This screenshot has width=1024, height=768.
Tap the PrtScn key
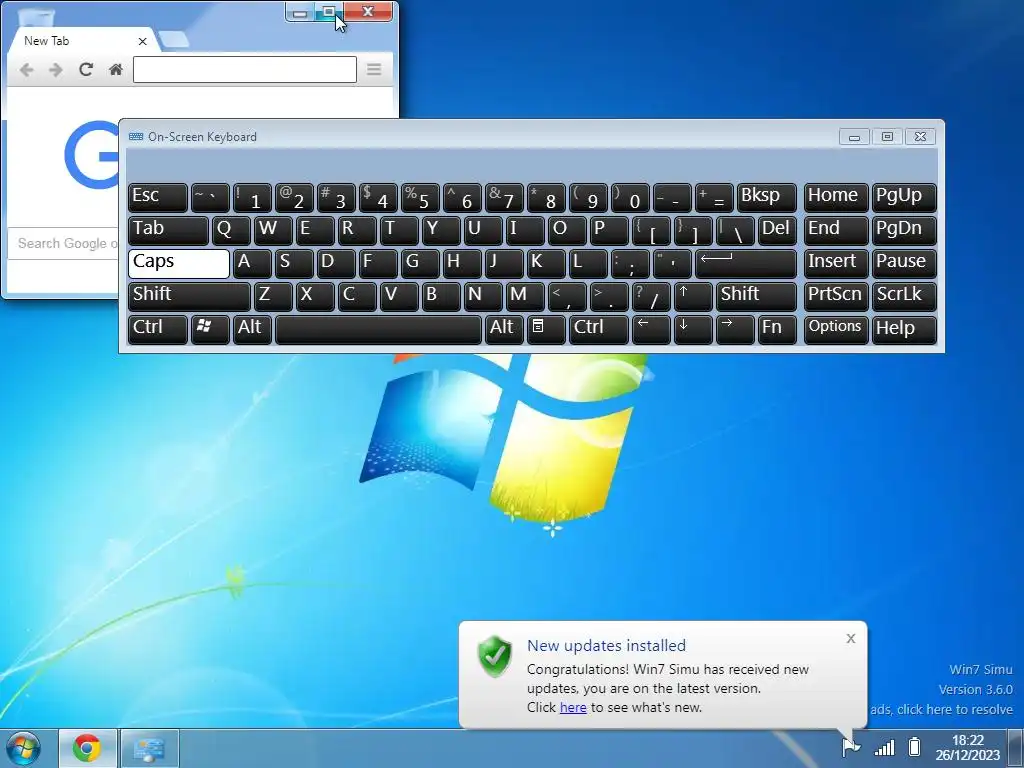pyautogui.click(x=836, y=296)
